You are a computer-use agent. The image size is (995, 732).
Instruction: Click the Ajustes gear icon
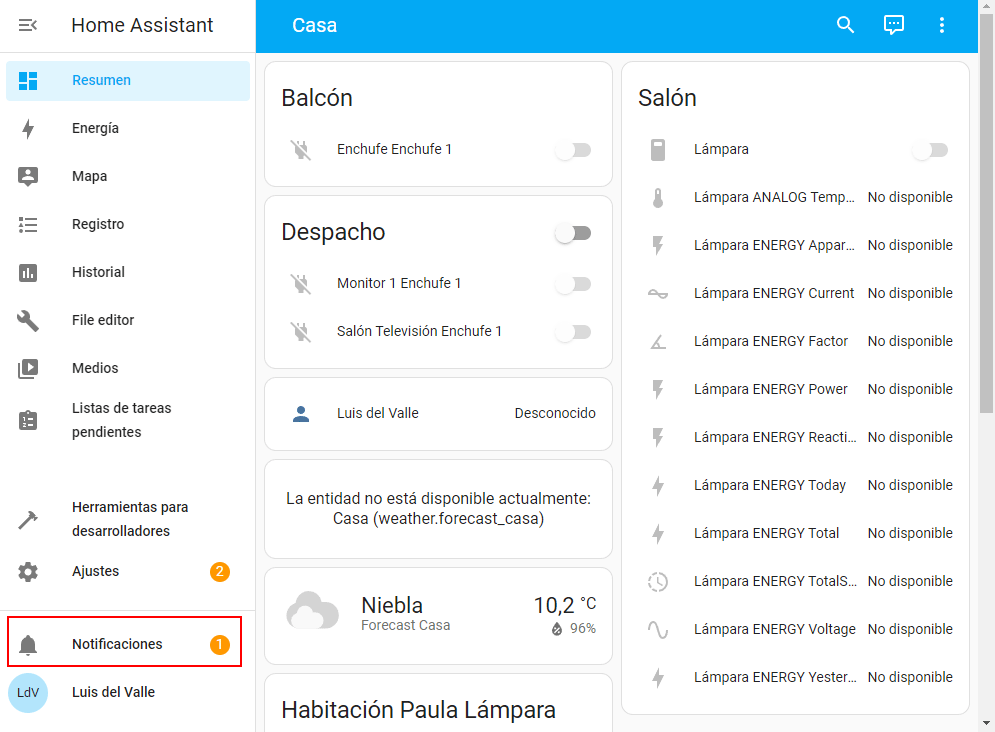28,572
